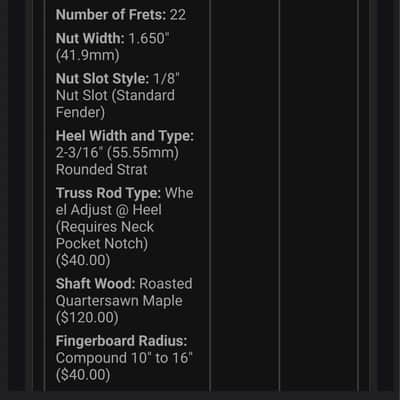This screenshot has width=400, height=400.
Task: Select the 2-3/16" (55.55mm) heel value
Action: 117,153
